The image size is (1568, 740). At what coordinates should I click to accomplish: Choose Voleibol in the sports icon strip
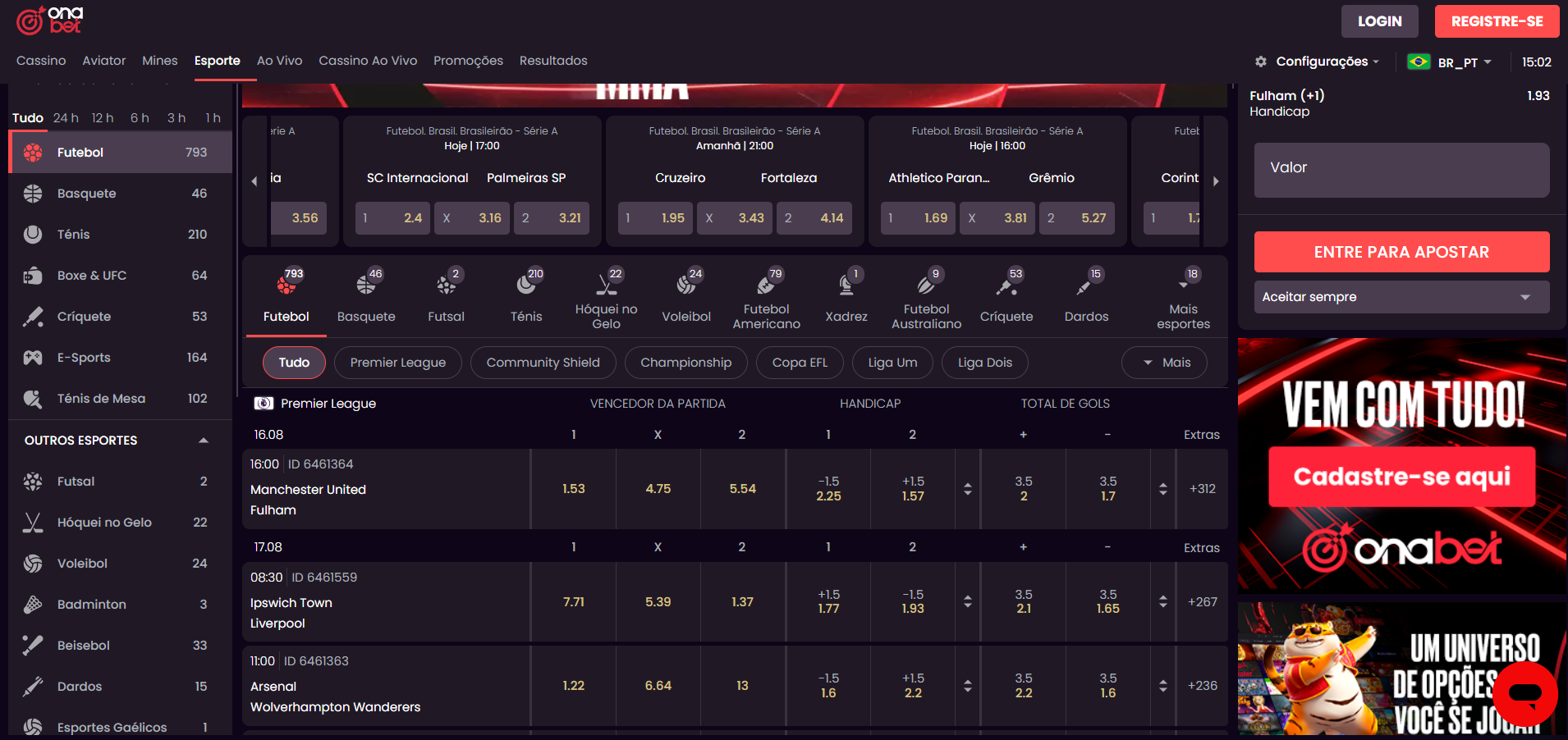[686, 296]
